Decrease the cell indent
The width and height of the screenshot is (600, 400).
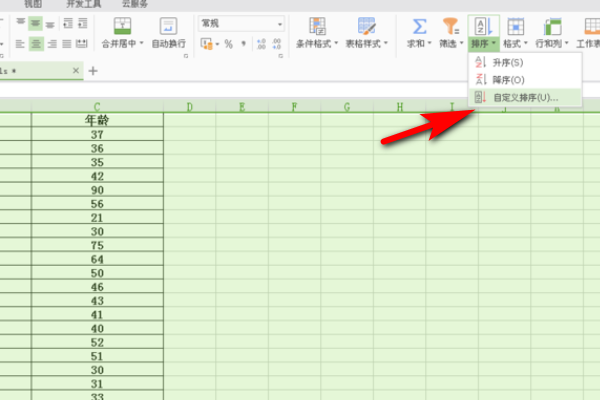click(68, 23)
